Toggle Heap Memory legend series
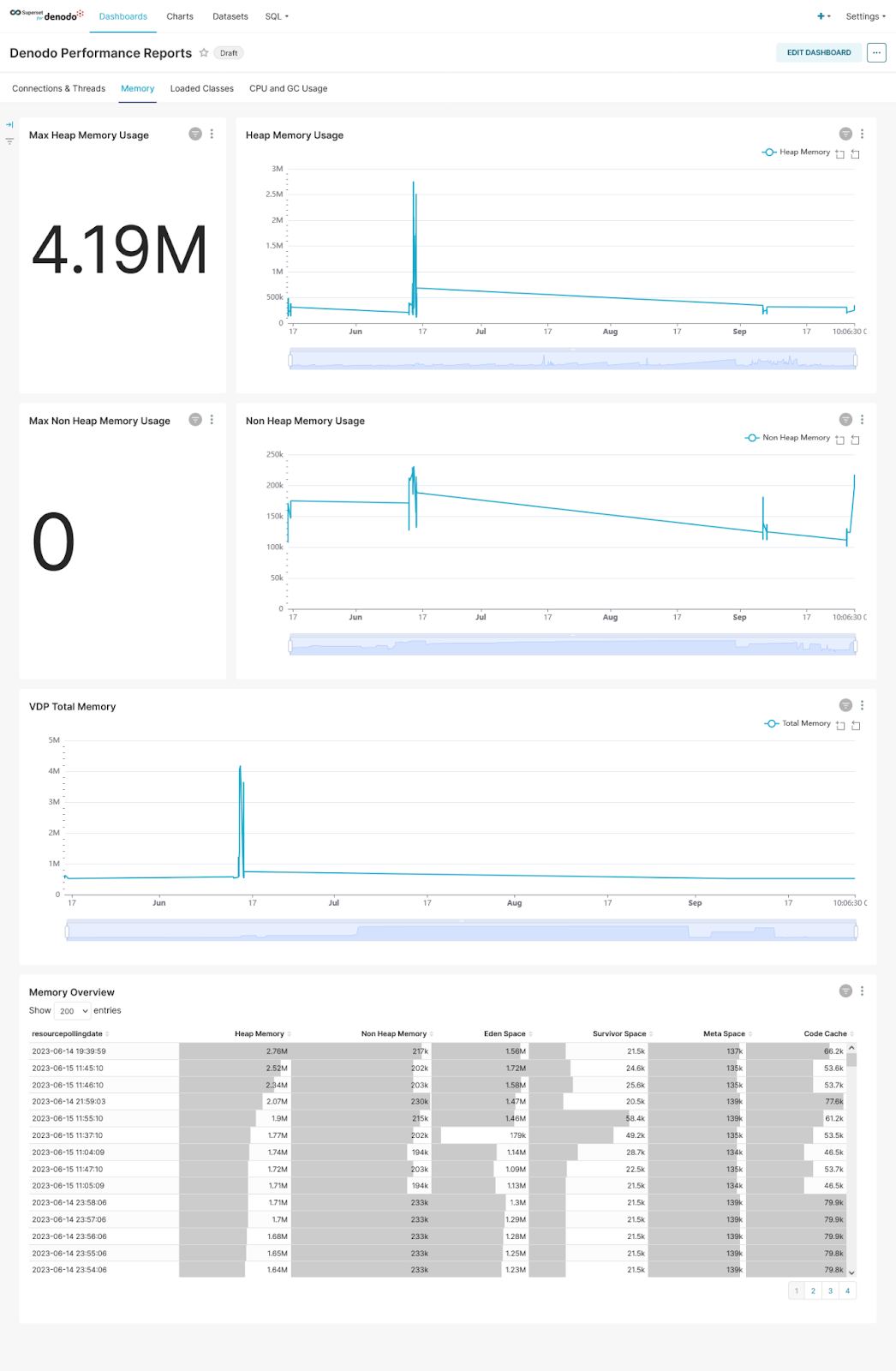This screenshot has width=896, height=1371. click(x=796, y=152)
